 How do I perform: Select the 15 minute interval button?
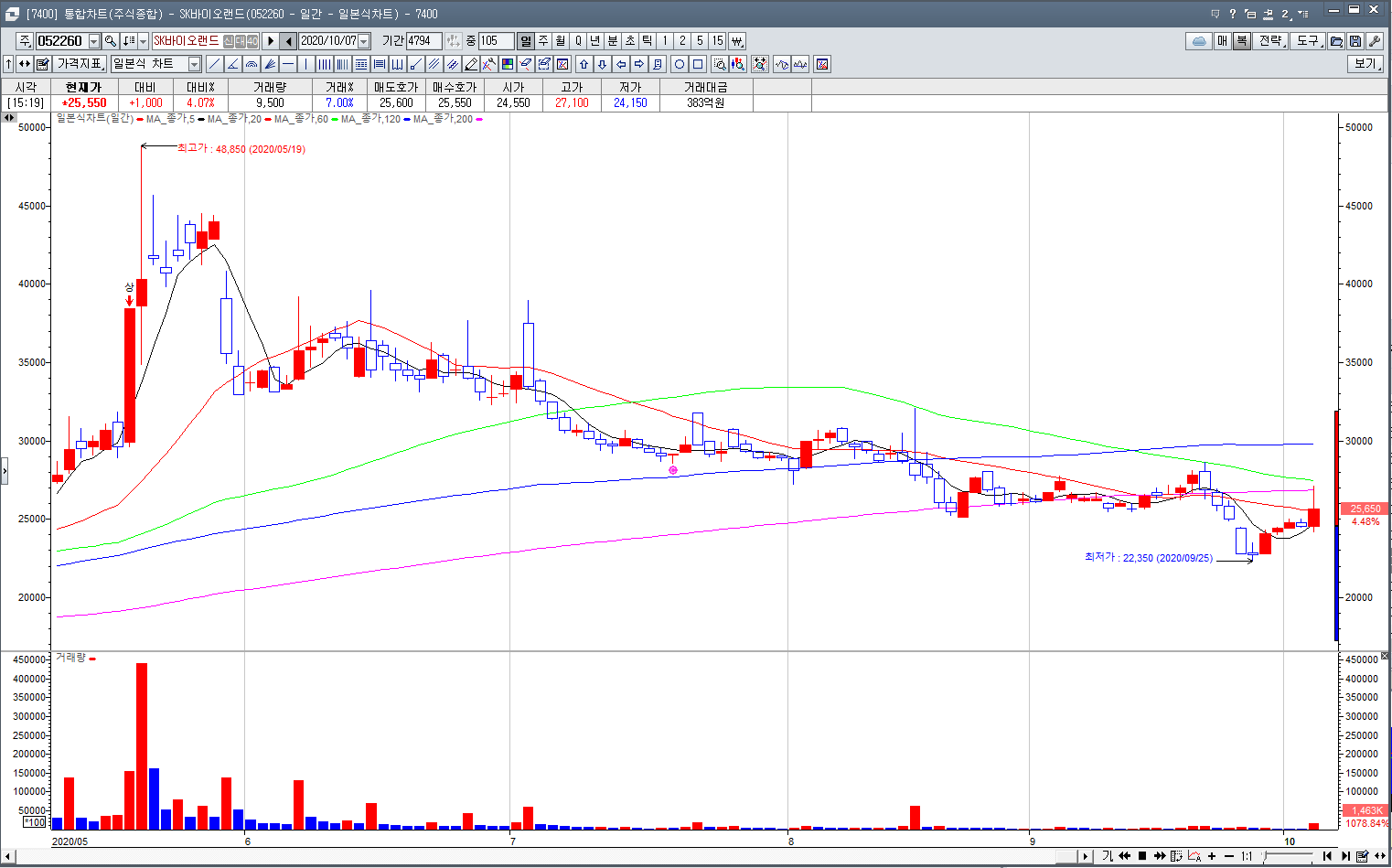pos(718,41)
